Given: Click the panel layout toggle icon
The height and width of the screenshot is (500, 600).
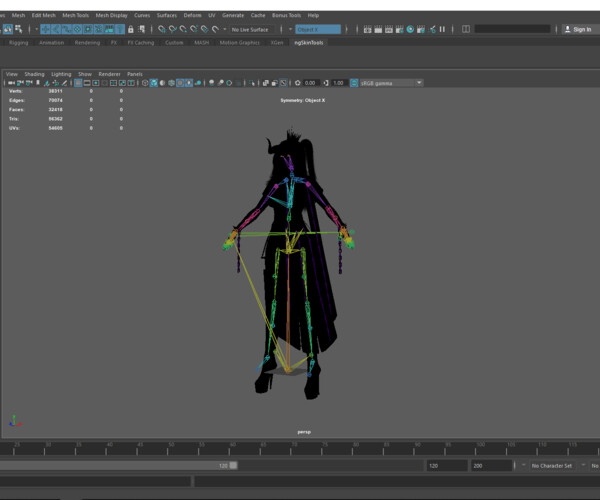Looking at the screenshot, I should pos(466,29).
